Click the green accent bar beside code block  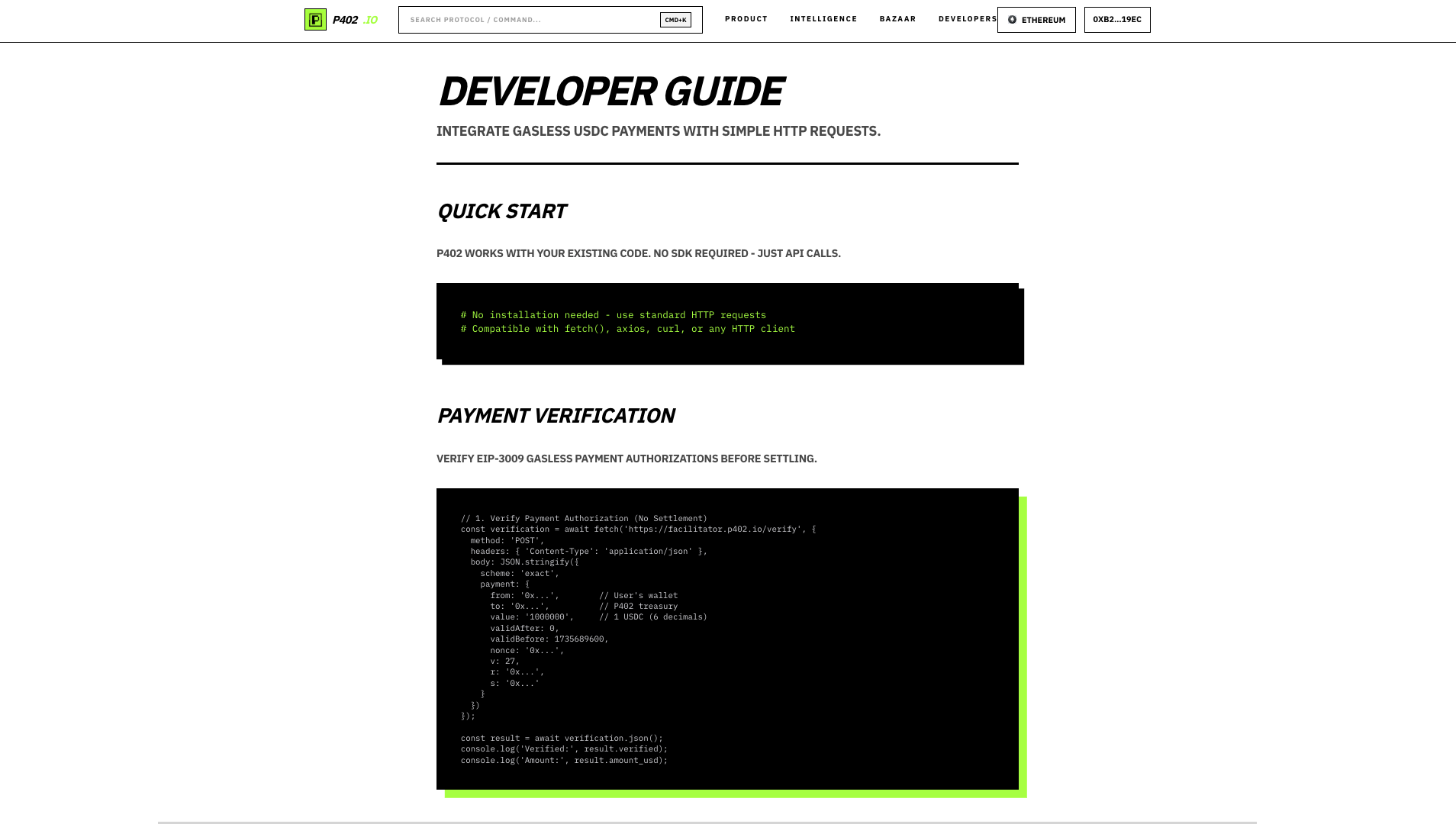pyautogui.click(x=1023, y=649)
